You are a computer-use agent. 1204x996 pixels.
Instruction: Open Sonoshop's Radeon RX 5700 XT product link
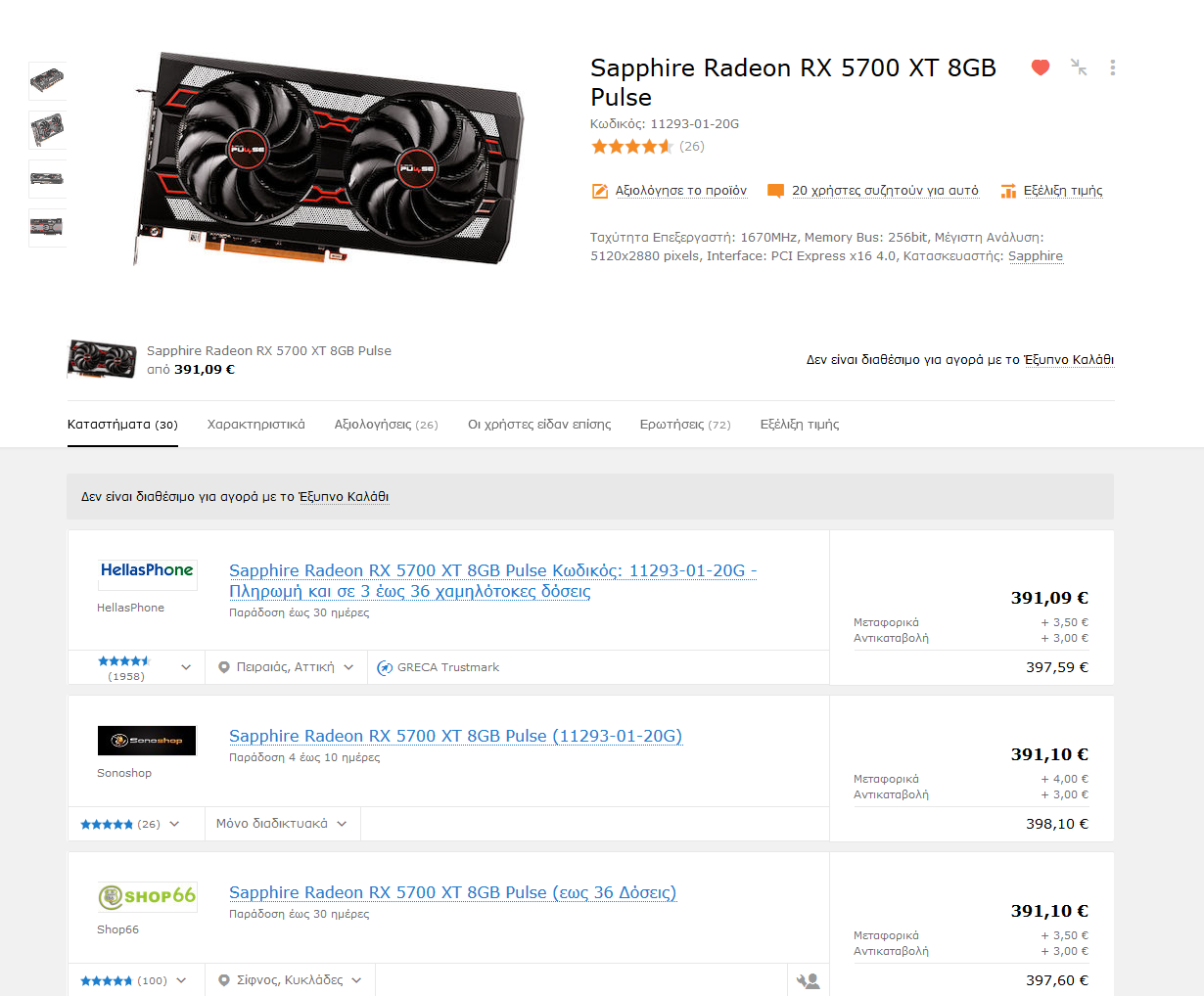point(455,736)
